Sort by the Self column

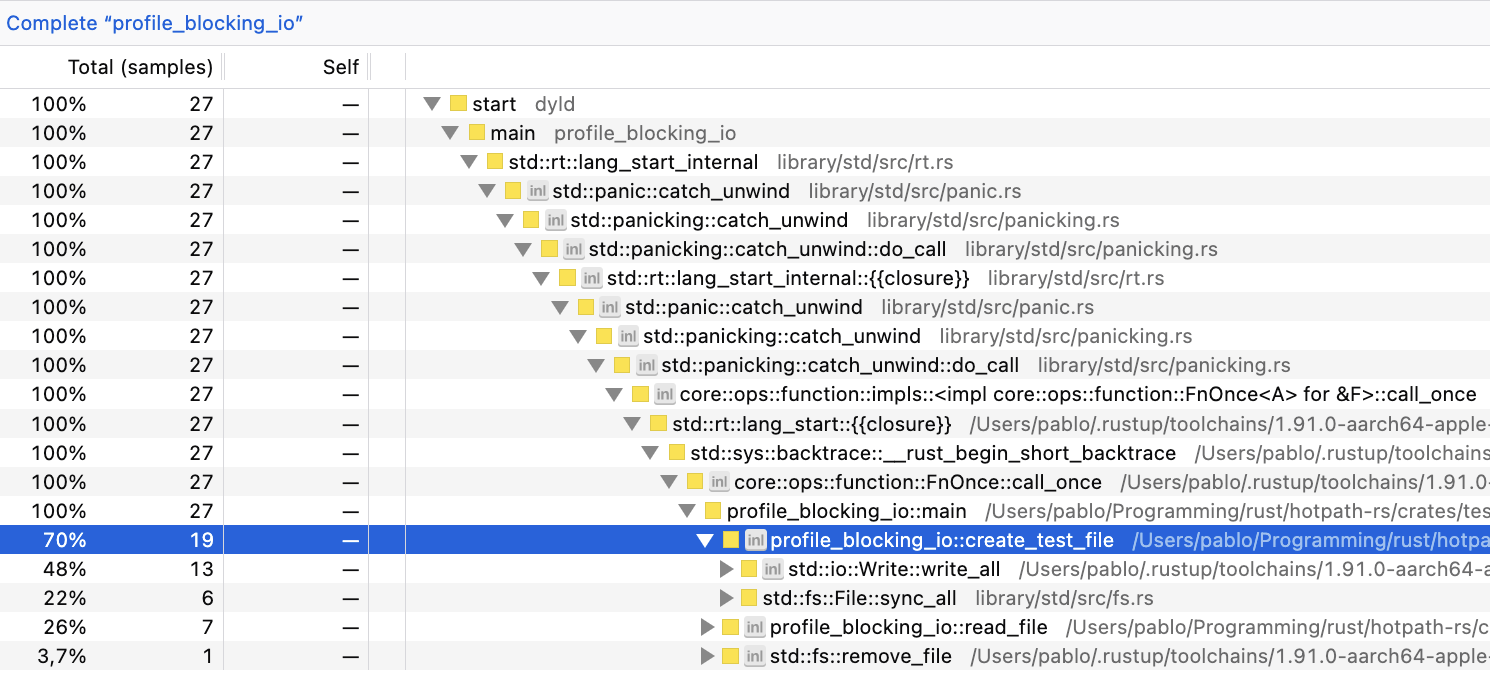[342, 66]
